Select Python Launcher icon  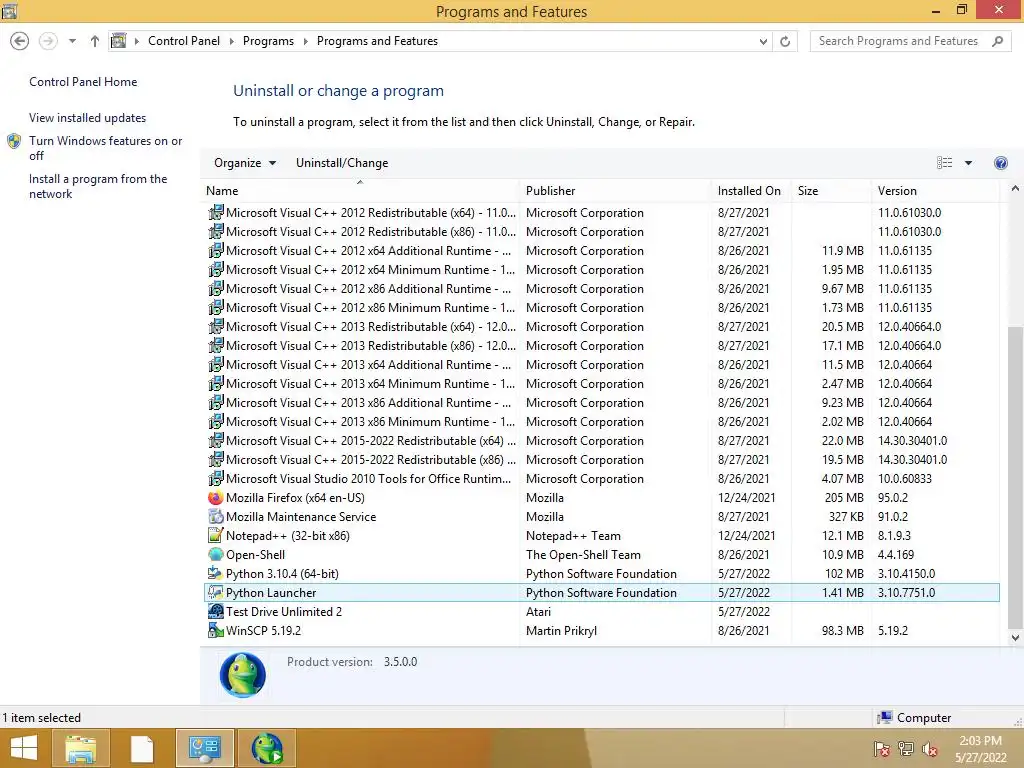click(x=216, y=592)
